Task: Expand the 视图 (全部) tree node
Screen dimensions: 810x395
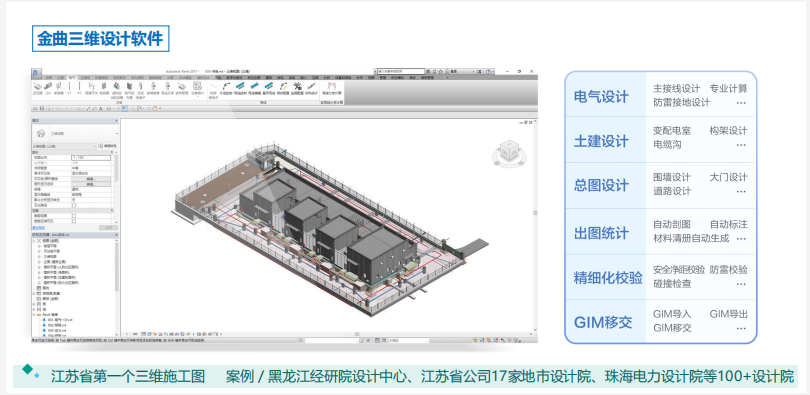Action: pyautogui.click(x=34, y=241)
